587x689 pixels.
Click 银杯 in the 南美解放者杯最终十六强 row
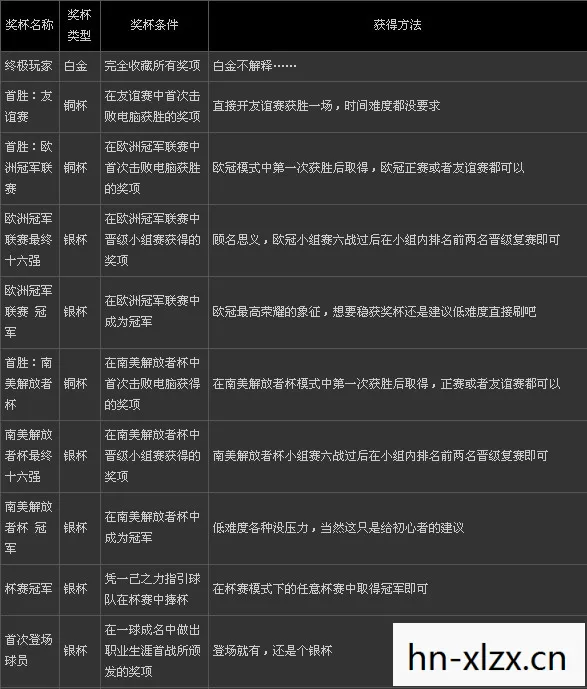[x=76, y=456]
